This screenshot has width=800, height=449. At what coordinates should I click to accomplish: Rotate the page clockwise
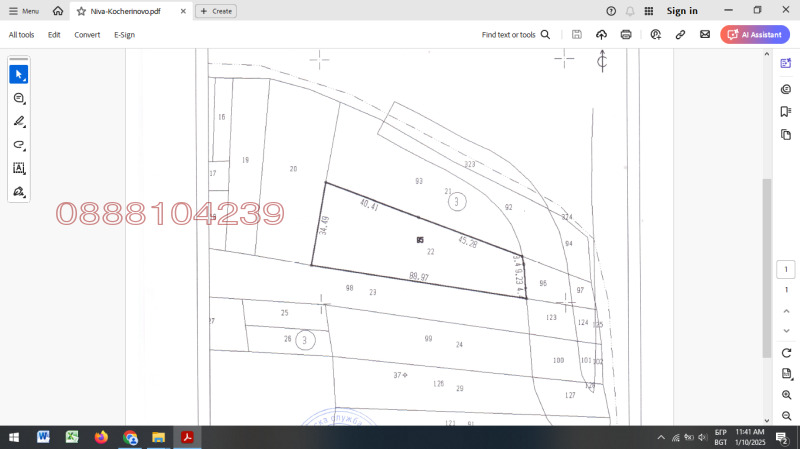[786, 353]
